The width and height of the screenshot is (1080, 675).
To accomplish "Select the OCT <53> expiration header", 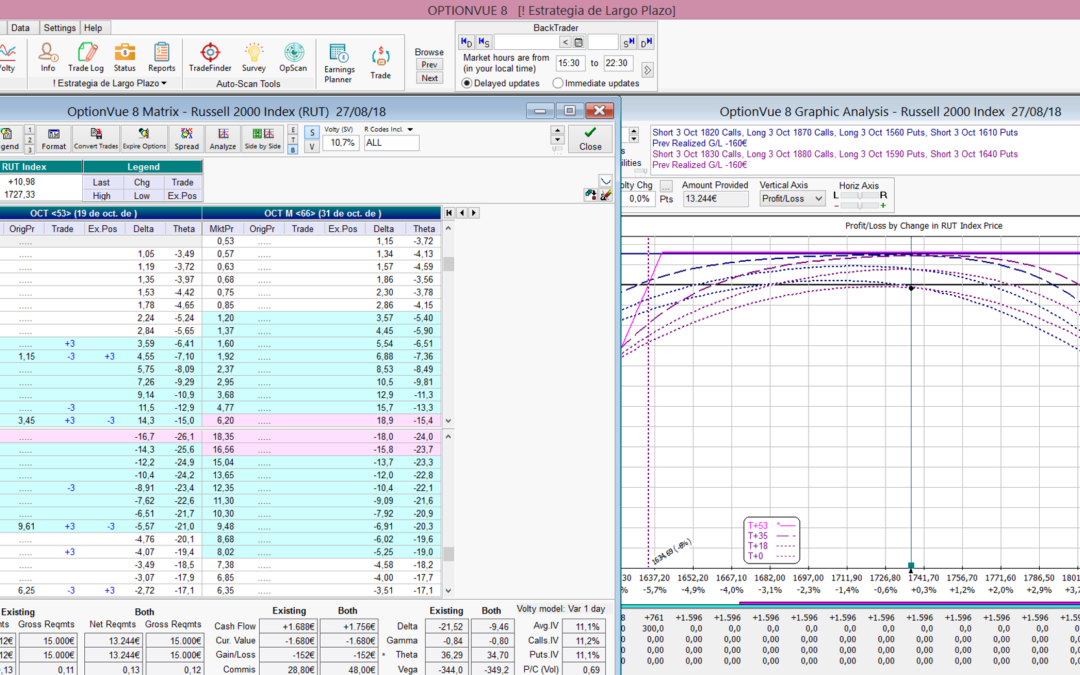I will [101, 213].
